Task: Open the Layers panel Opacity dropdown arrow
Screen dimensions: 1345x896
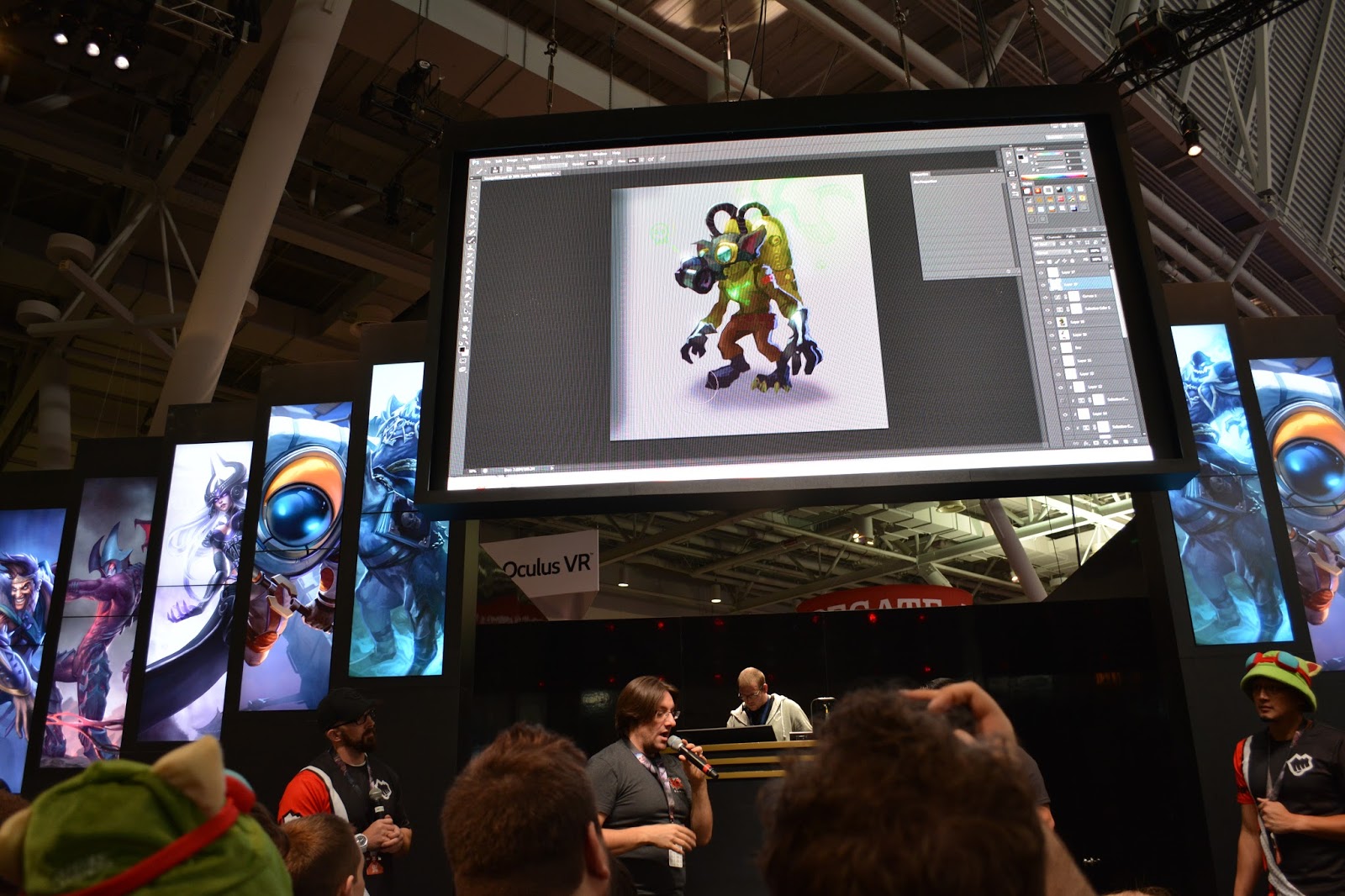Action: point(1103,250)
